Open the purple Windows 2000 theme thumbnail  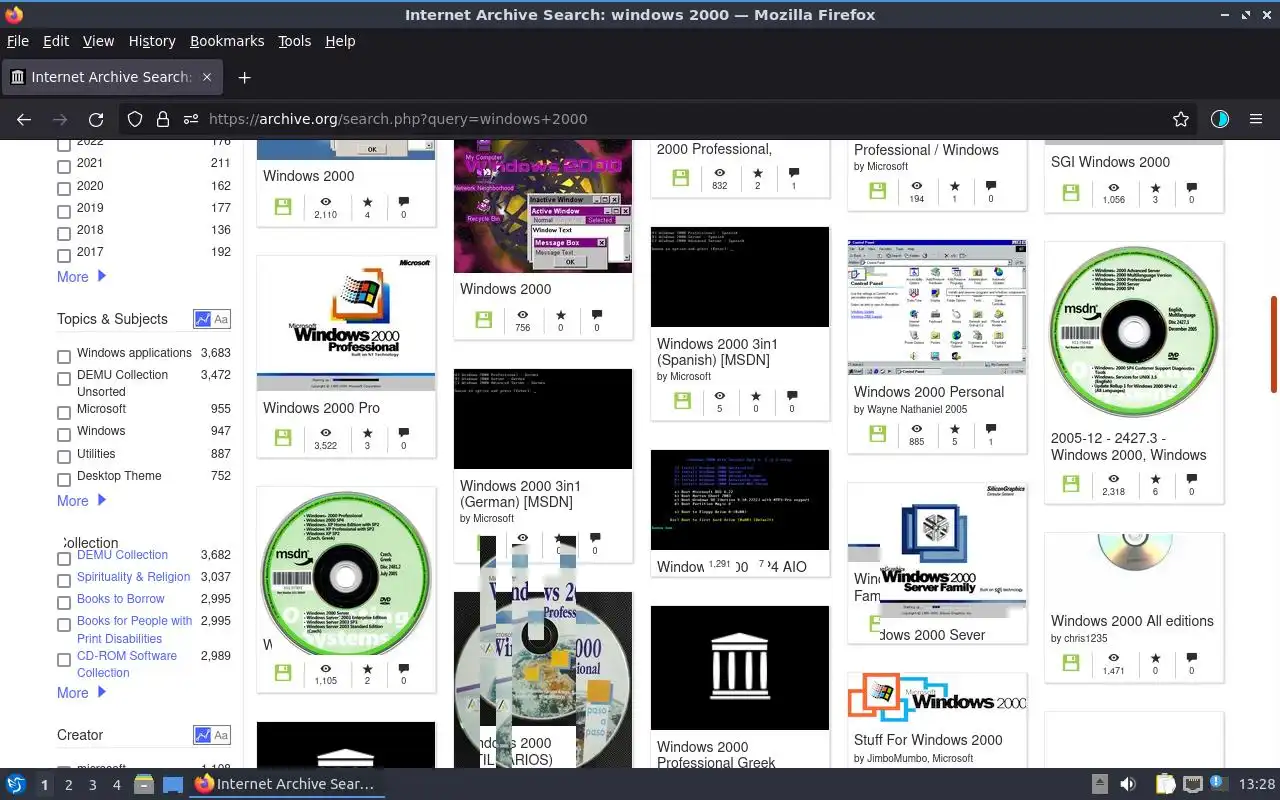pos(543,206)
